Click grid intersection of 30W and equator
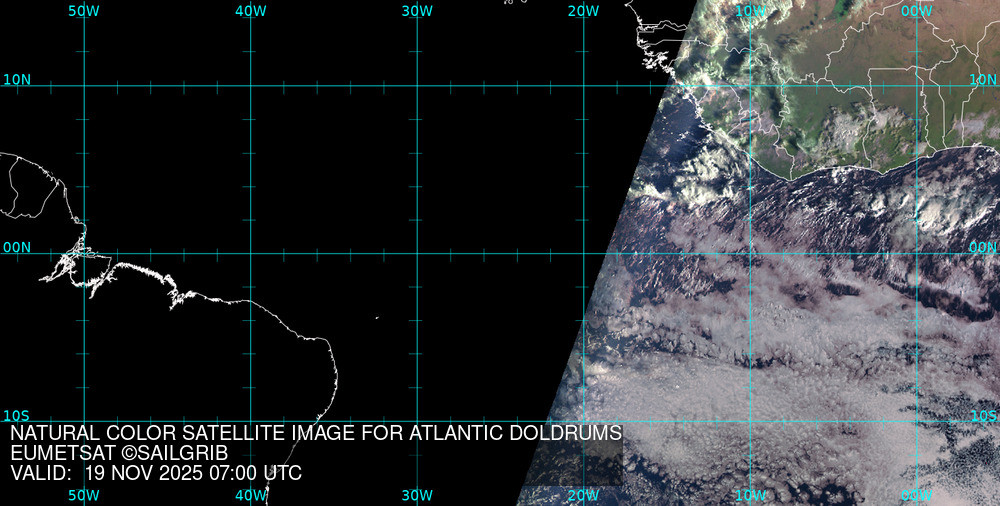 tap(417, 253)
